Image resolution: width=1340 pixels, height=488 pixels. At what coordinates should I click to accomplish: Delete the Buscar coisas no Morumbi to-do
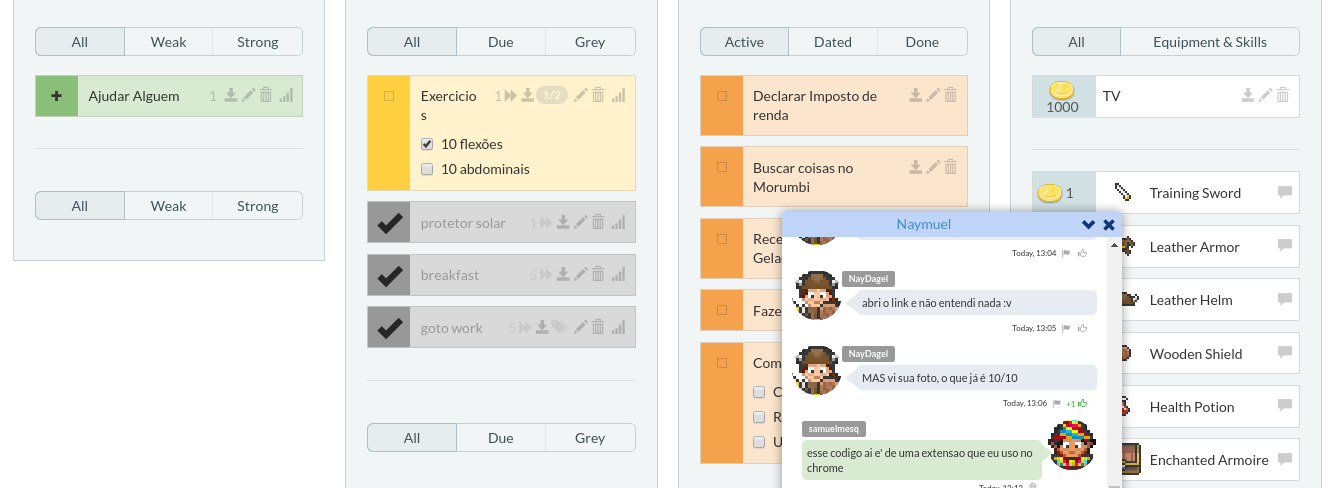(951, 167)
